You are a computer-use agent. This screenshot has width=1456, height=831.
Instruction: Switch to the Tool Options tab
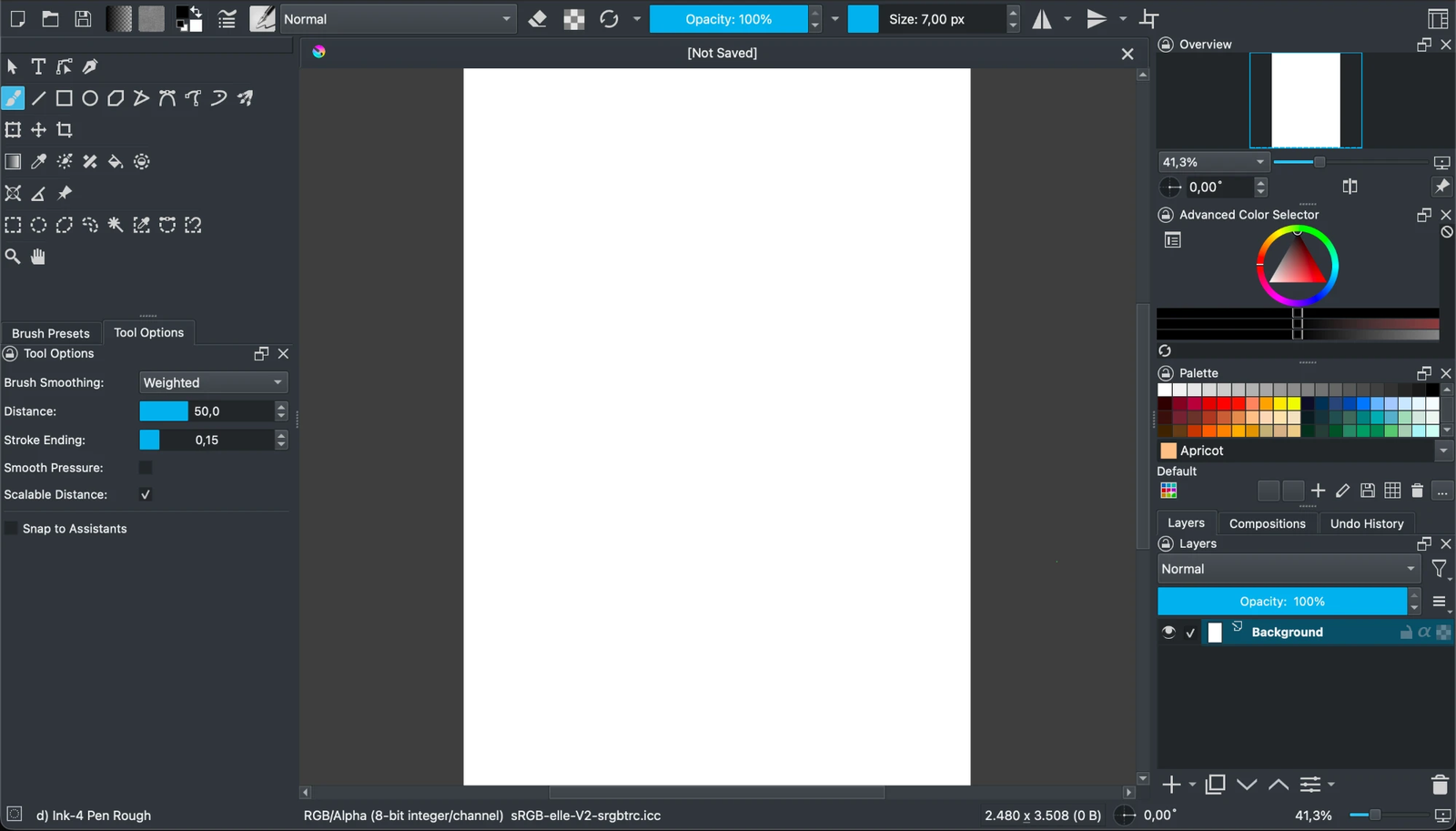(x=149, y=332)
